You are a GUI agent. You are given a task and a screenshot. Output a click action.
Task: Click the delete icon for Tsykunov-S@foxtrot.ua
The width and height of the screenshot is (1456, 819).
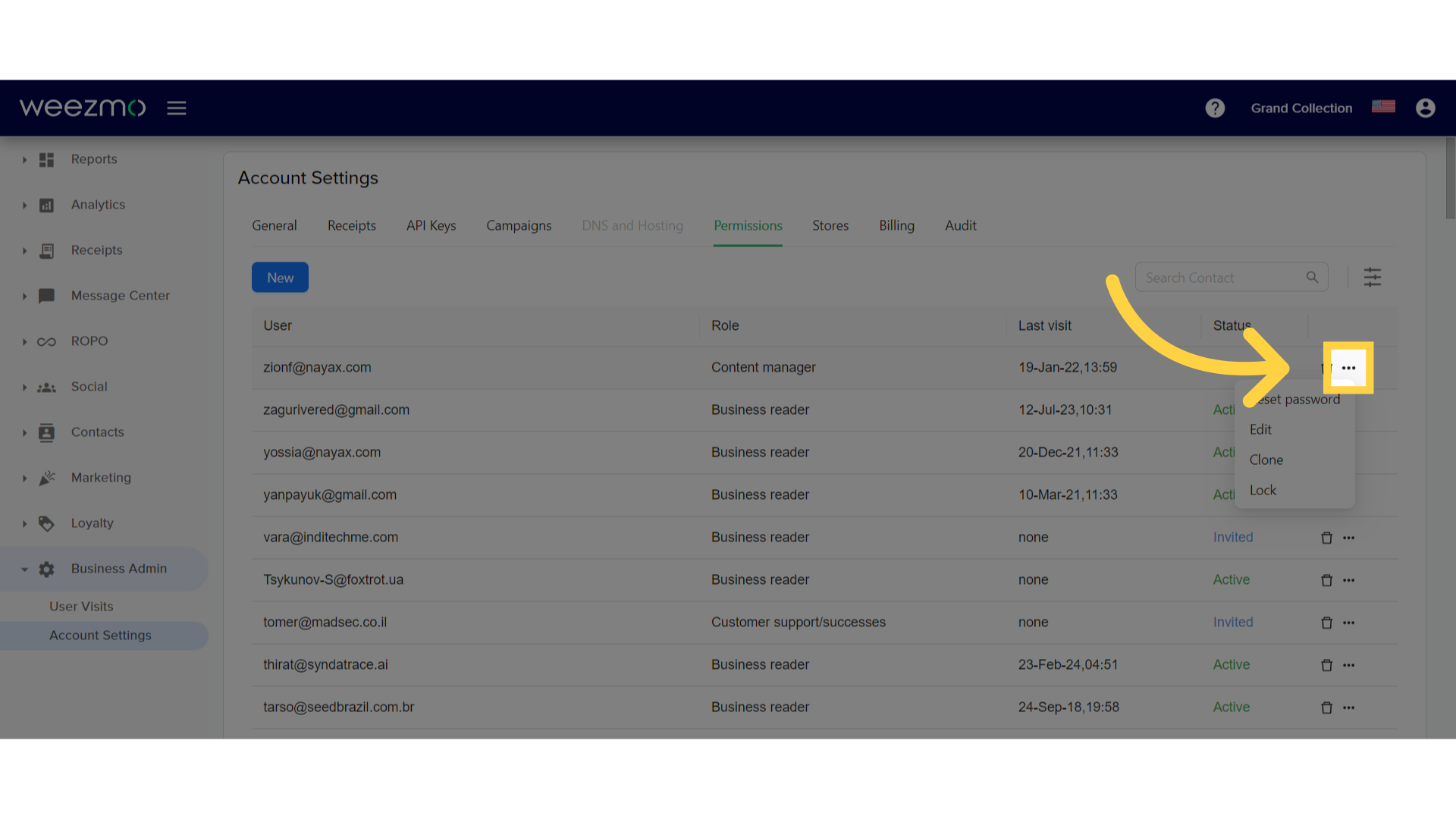1326,579
